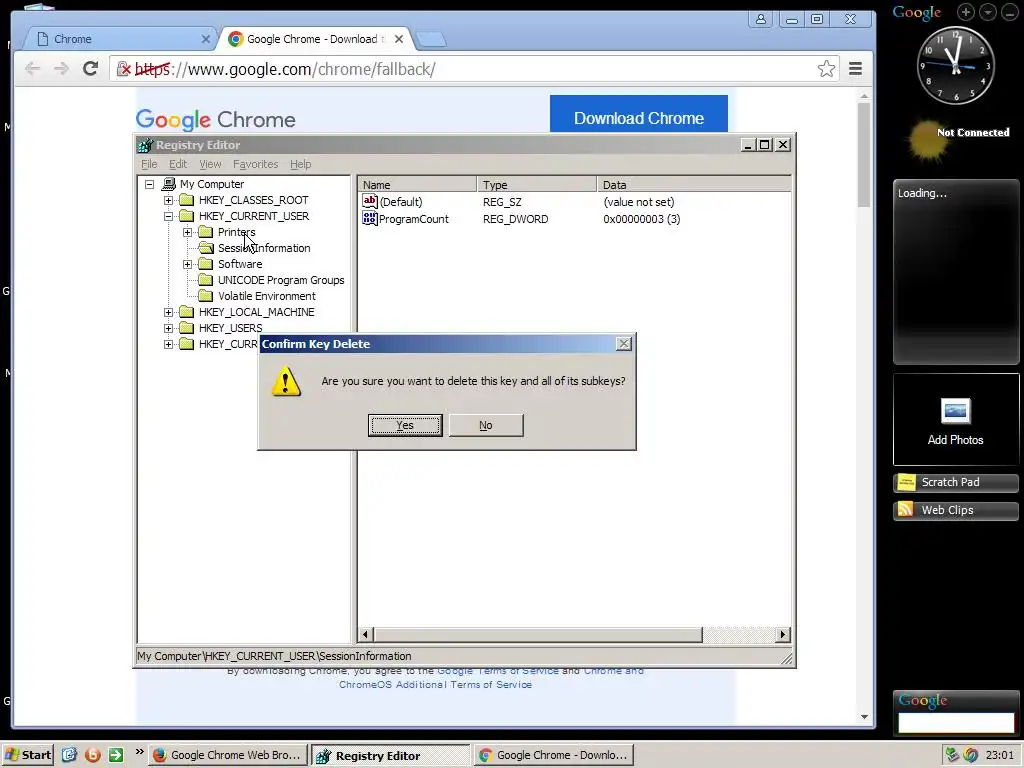Select HKEY_CURRENT_USER folder icon
The height and width of the screenshot is (768, 1024).
pyautogui.click(x=187, y=216)
